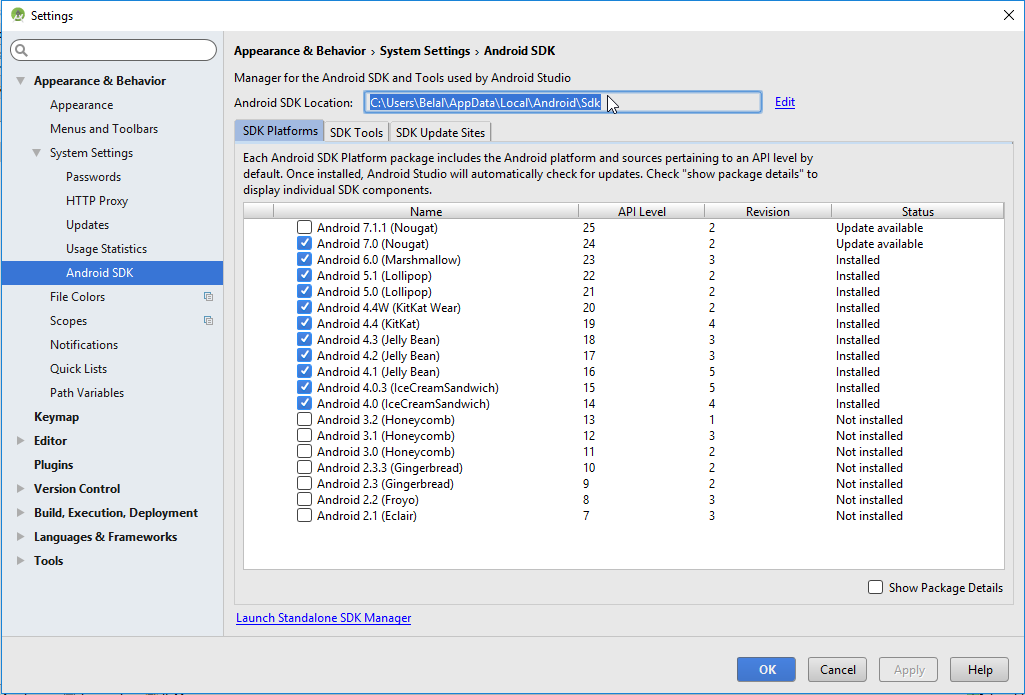Image resolution: width=1025 pixels, height=695 pixels.
Task: Sort by the API Level column header
Action: click(641, 211)
